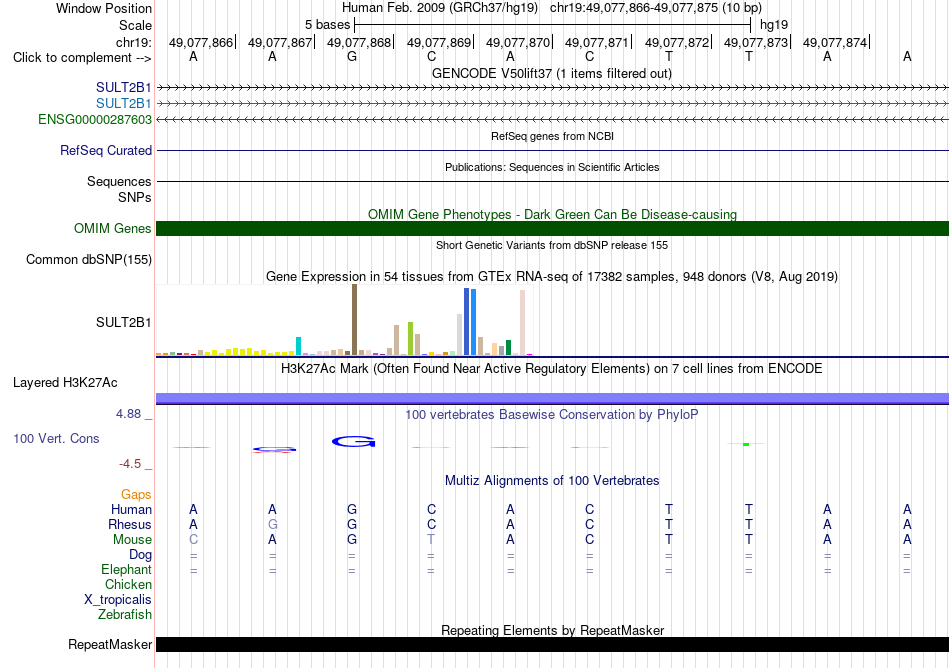Click the GENCODE V50lift37 track title

(551, 73)
